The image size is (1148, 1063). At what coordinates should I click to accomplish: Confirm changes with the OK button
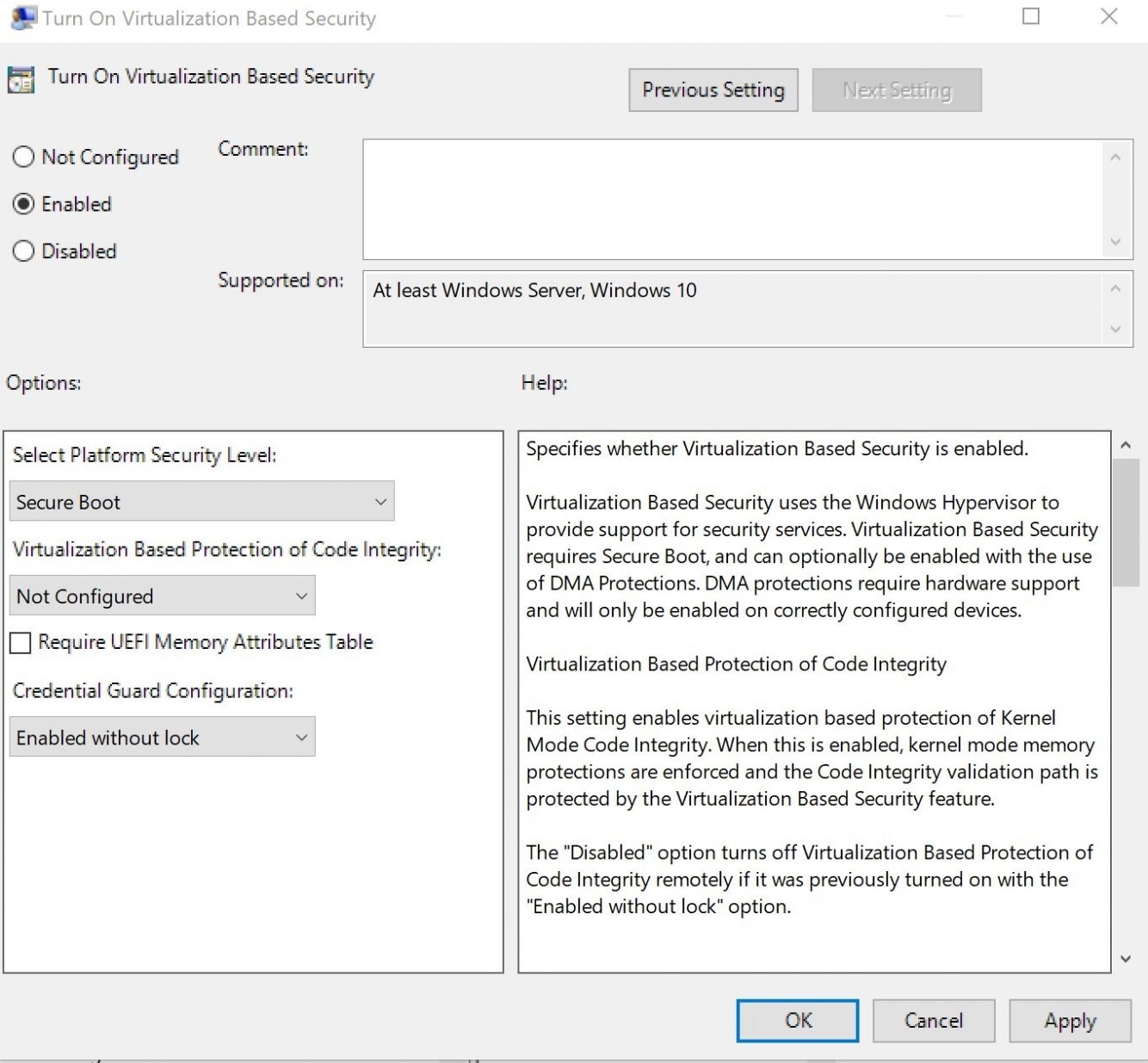pyautogui.click(x=796, y=1020)
